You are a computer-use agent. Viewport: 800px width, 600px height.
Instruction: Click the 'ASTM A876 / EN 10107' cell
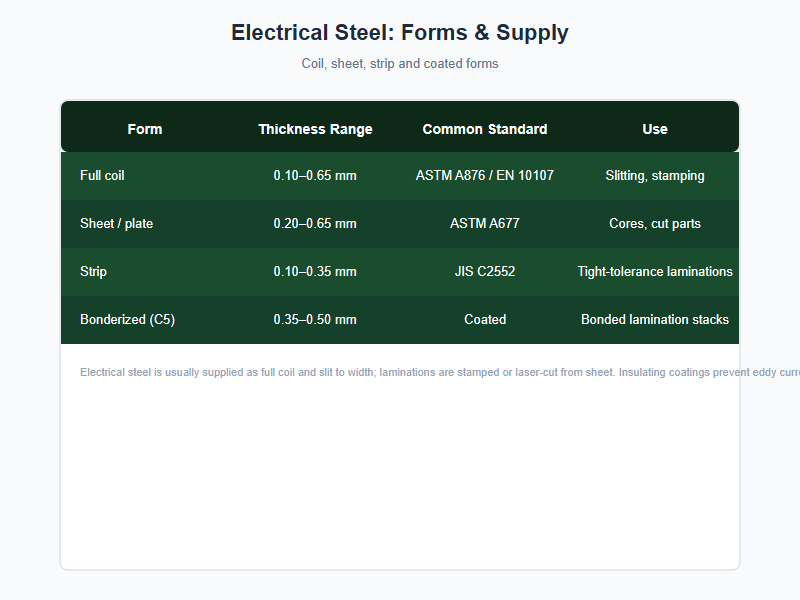pos(485,176)
